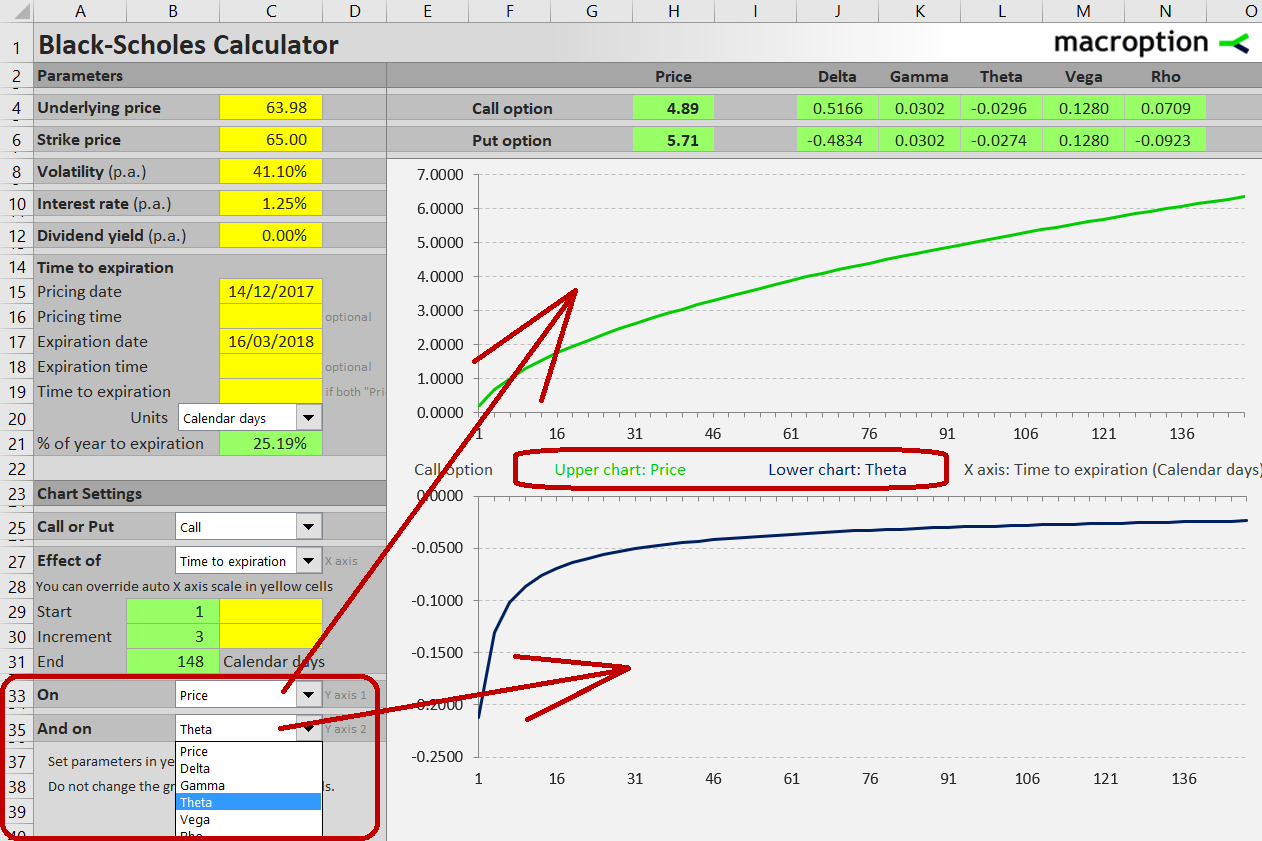Click the Call option row label
This screenshot has height=841, width=1262.
(x=512, y=108)
